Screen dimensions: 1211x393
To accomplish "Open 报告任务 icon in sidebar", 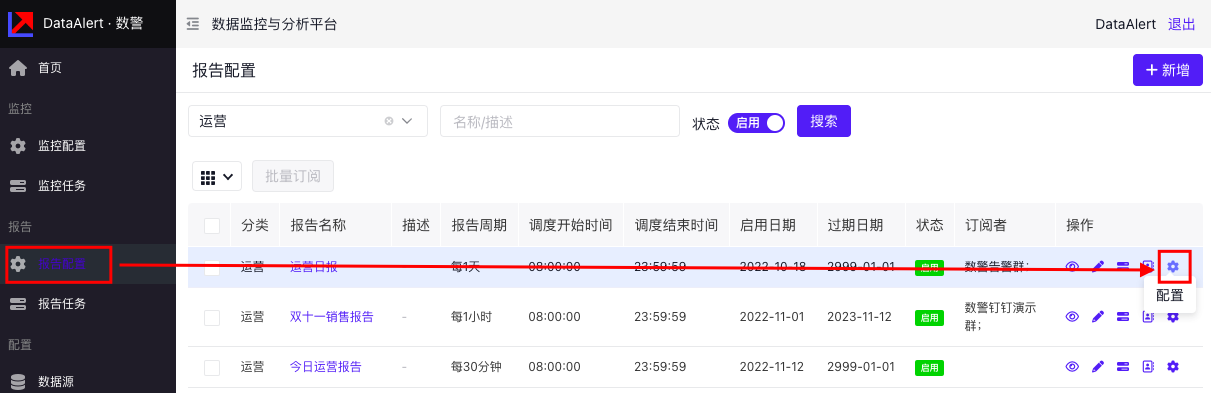I will tap(18, 303).
